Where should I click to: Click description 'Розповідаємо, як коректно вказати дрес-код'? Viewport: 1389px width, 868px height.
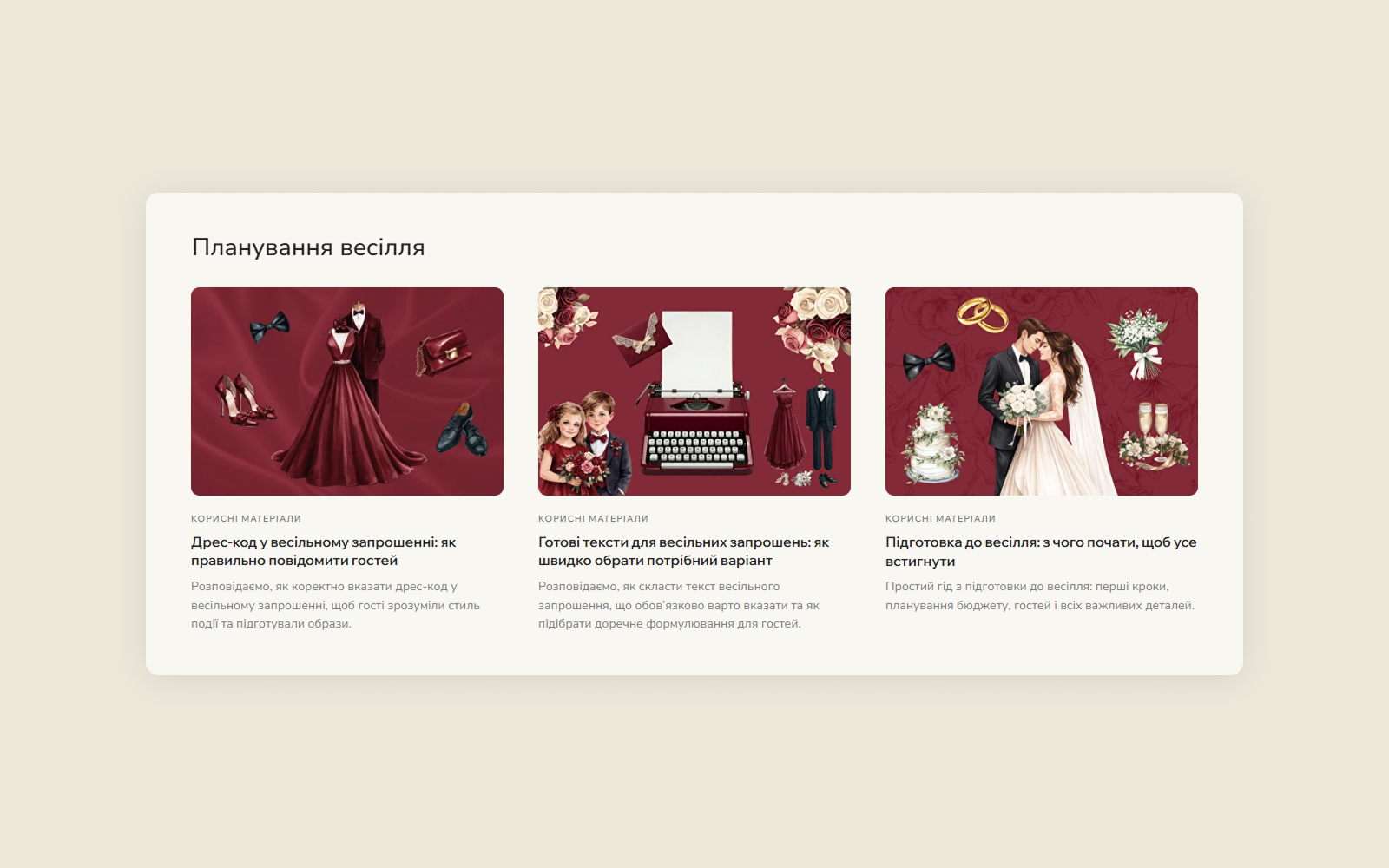336,605
